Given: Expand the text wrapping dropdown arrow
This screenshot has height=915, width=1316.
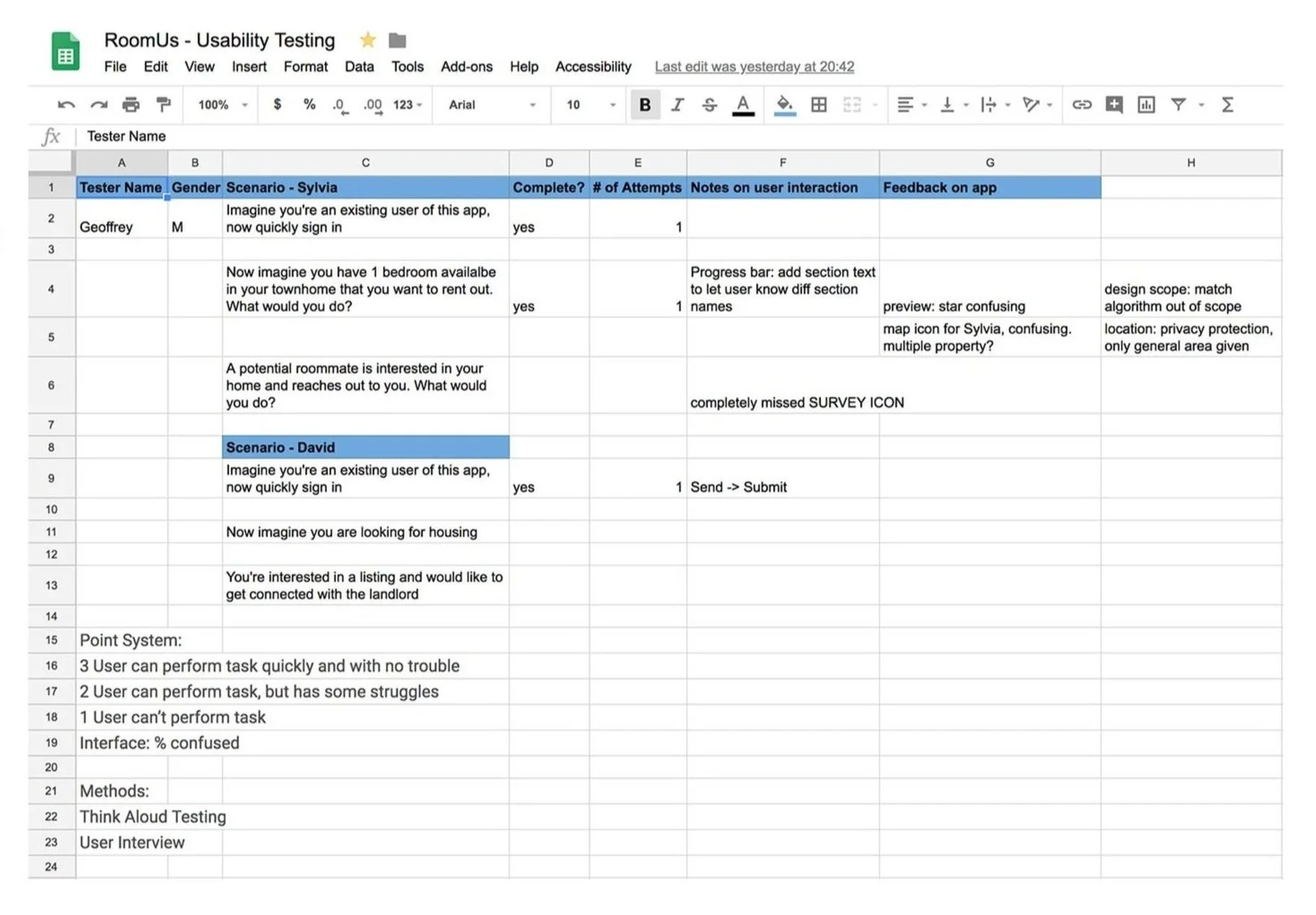Looking at the screenshot, I should tap(1008, 106).
